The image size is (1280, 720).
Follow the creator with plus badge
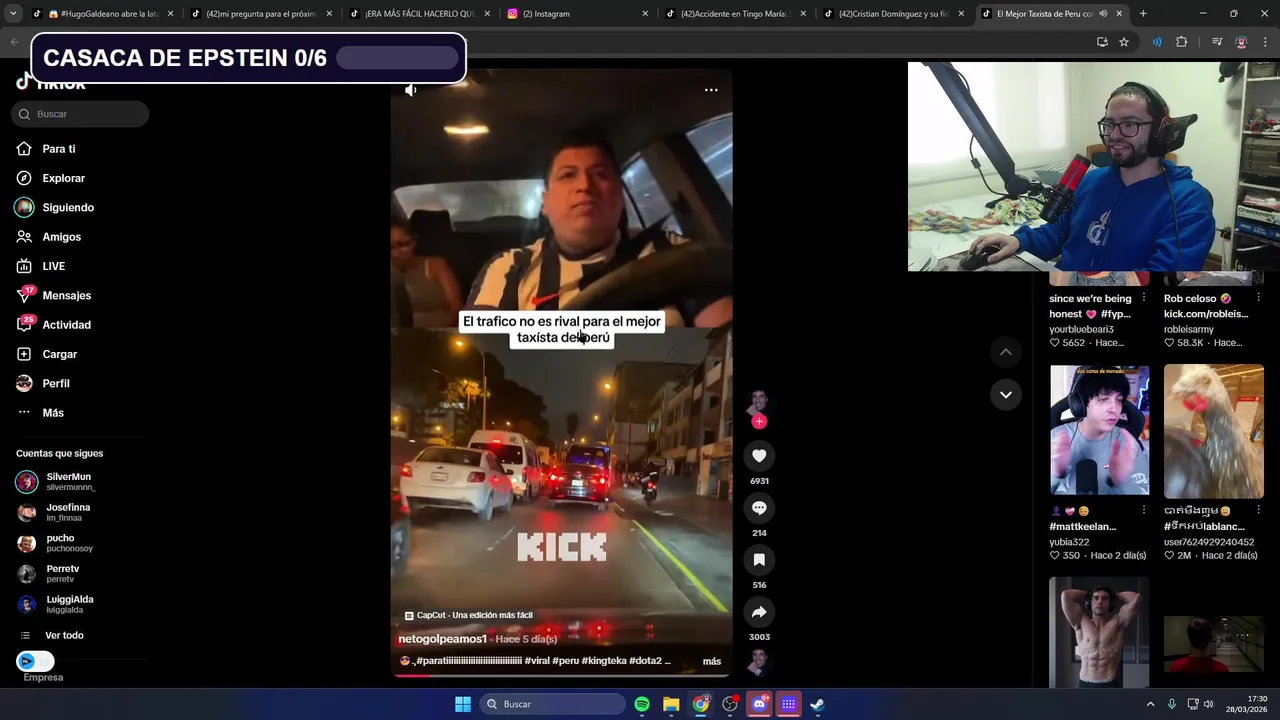point(759,421)
